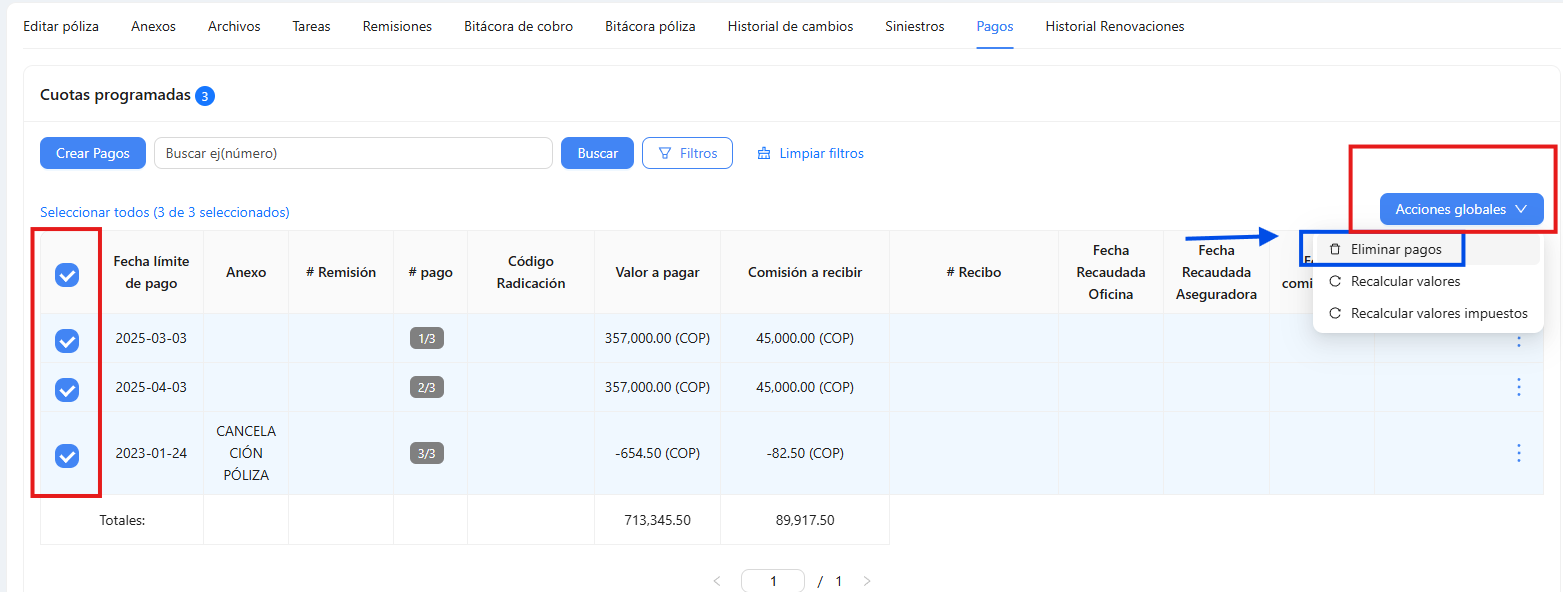Click the Anexo column header
Viewport: 1563px width, 592px height.
pos(246,272)
